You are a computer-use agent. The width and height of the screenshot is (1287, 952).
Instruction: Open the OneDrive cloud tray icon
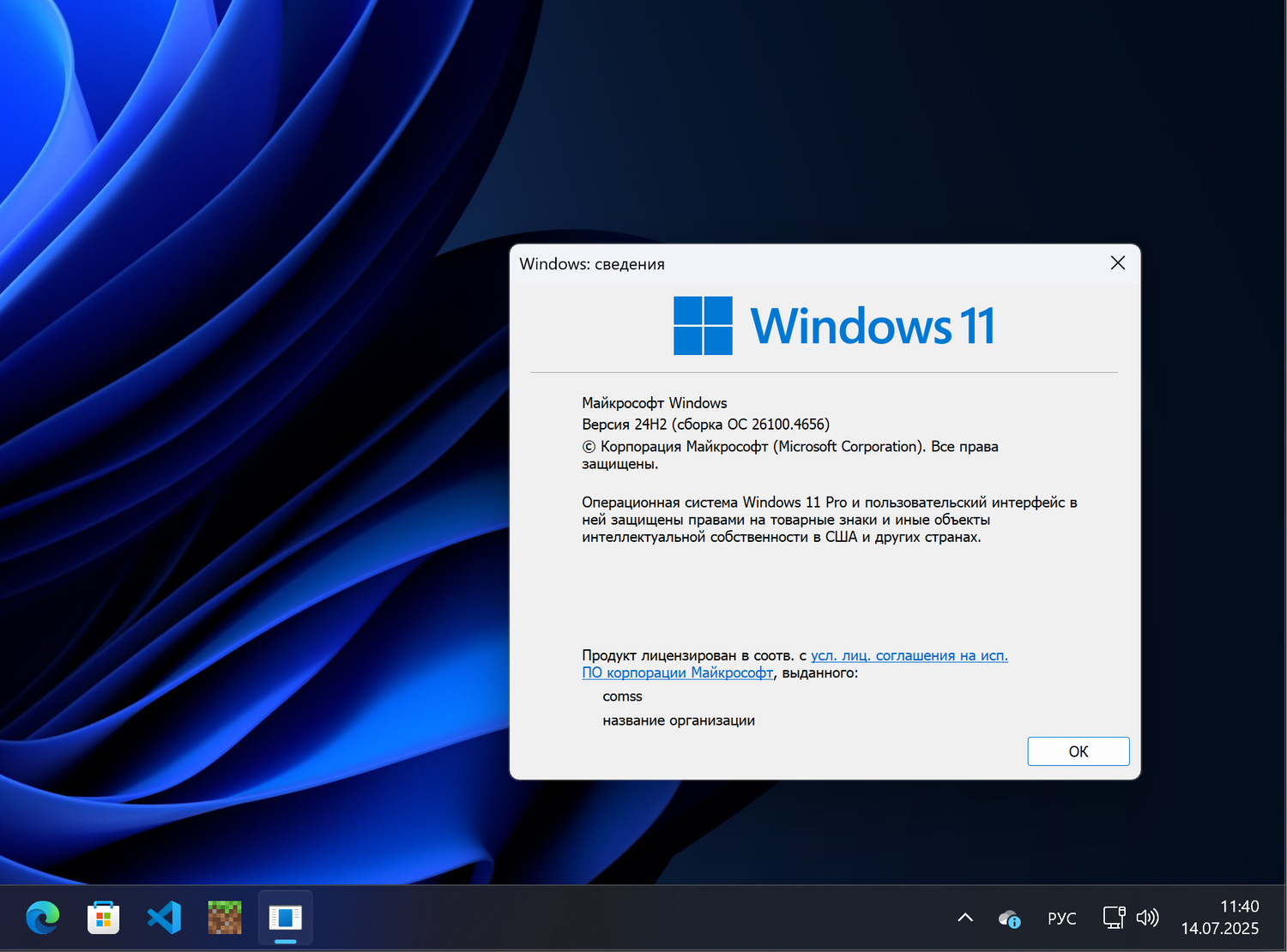pyautogui.click(x=1010, y=919)
